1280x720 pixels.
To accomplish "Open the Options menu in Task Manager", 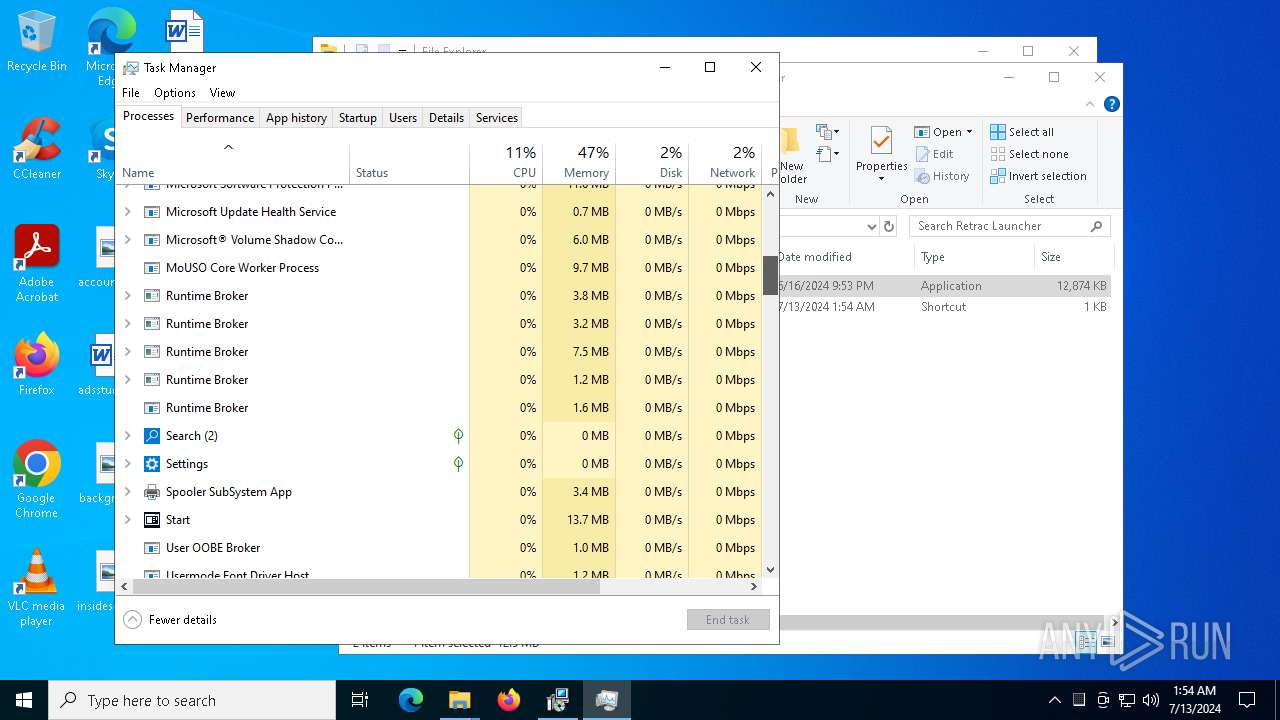I will point(175,93).
